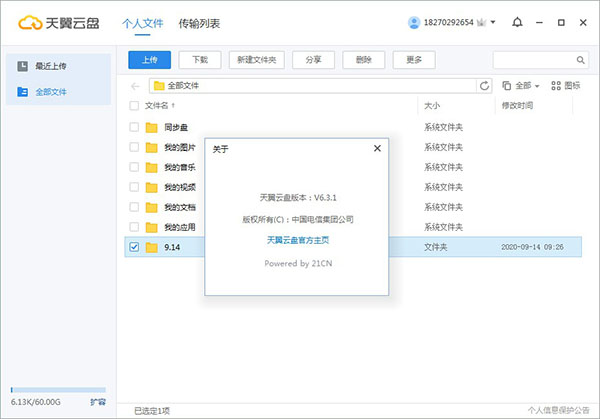Close the 关于 dialog

click(377, 148)
